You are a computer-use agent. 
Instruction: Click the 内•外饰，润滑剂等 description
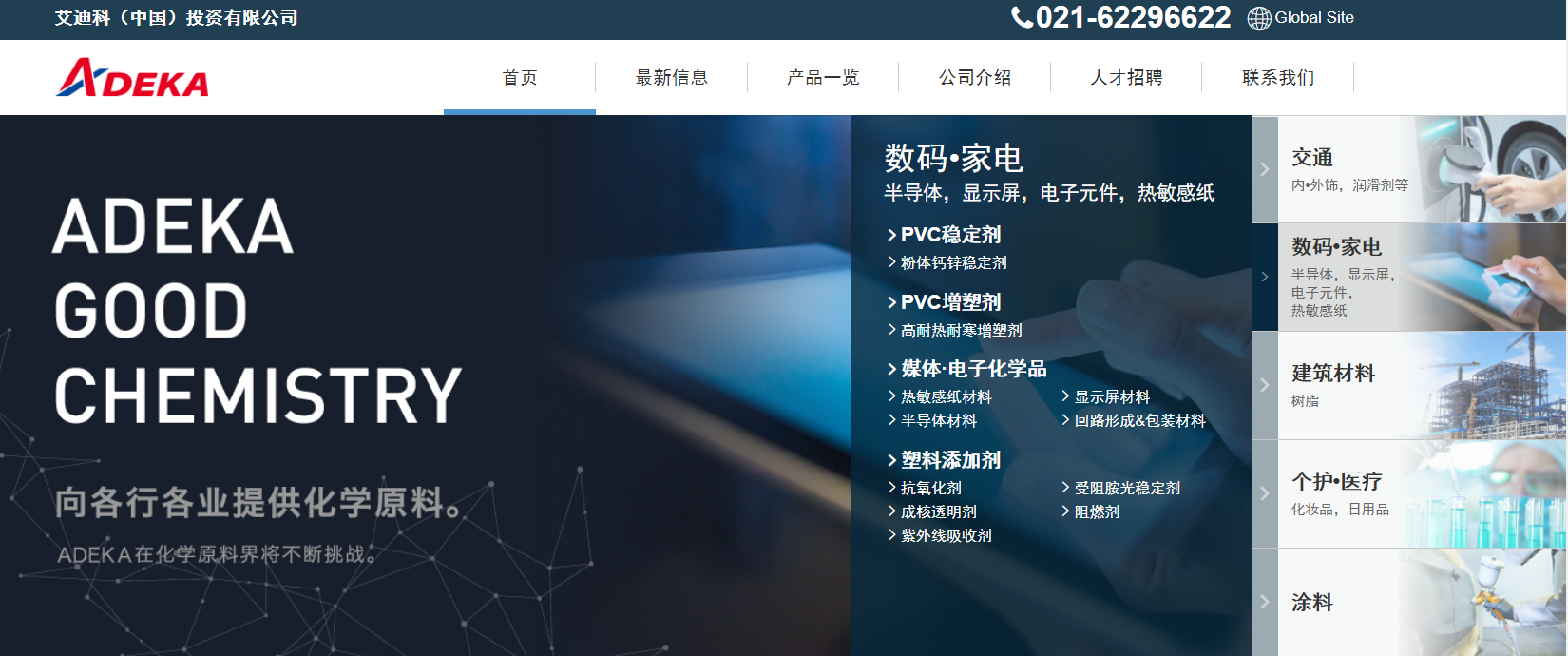[x=1350, y=185]
